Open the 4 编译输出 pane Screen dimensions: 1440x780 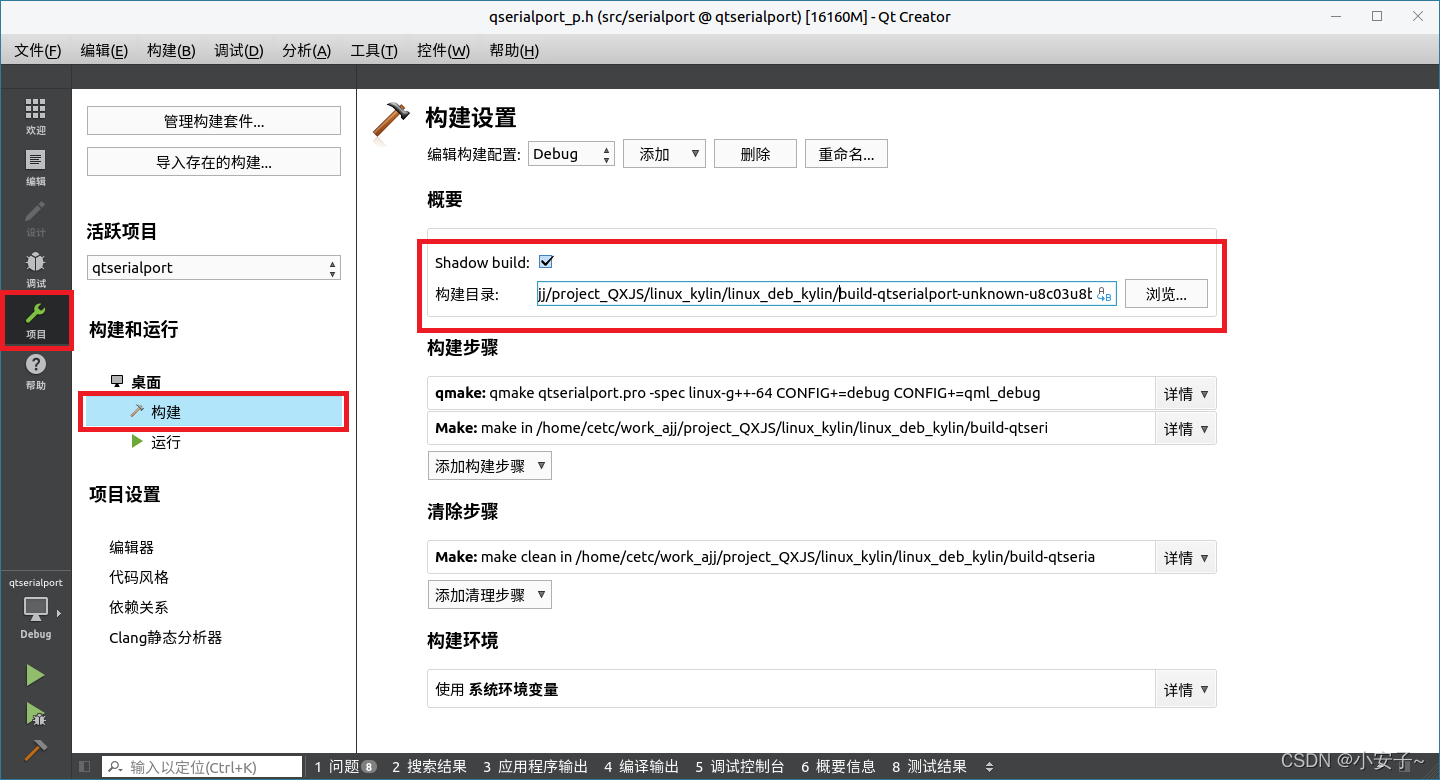641,767
